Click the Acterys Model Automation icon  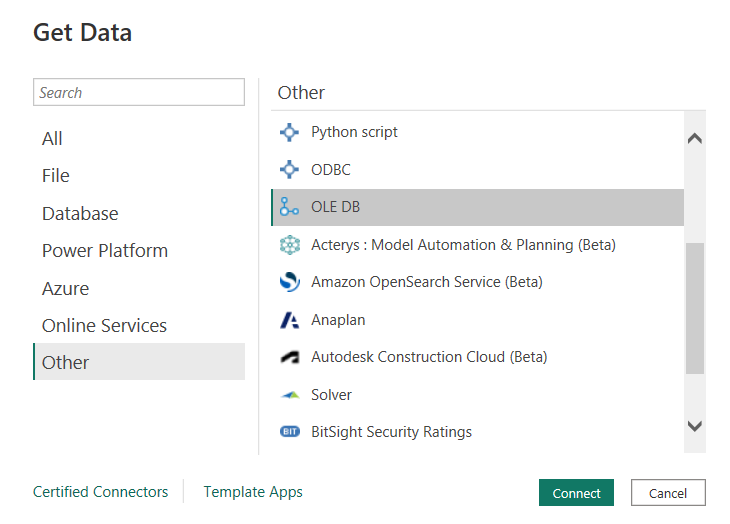click(x=290, y=245)
